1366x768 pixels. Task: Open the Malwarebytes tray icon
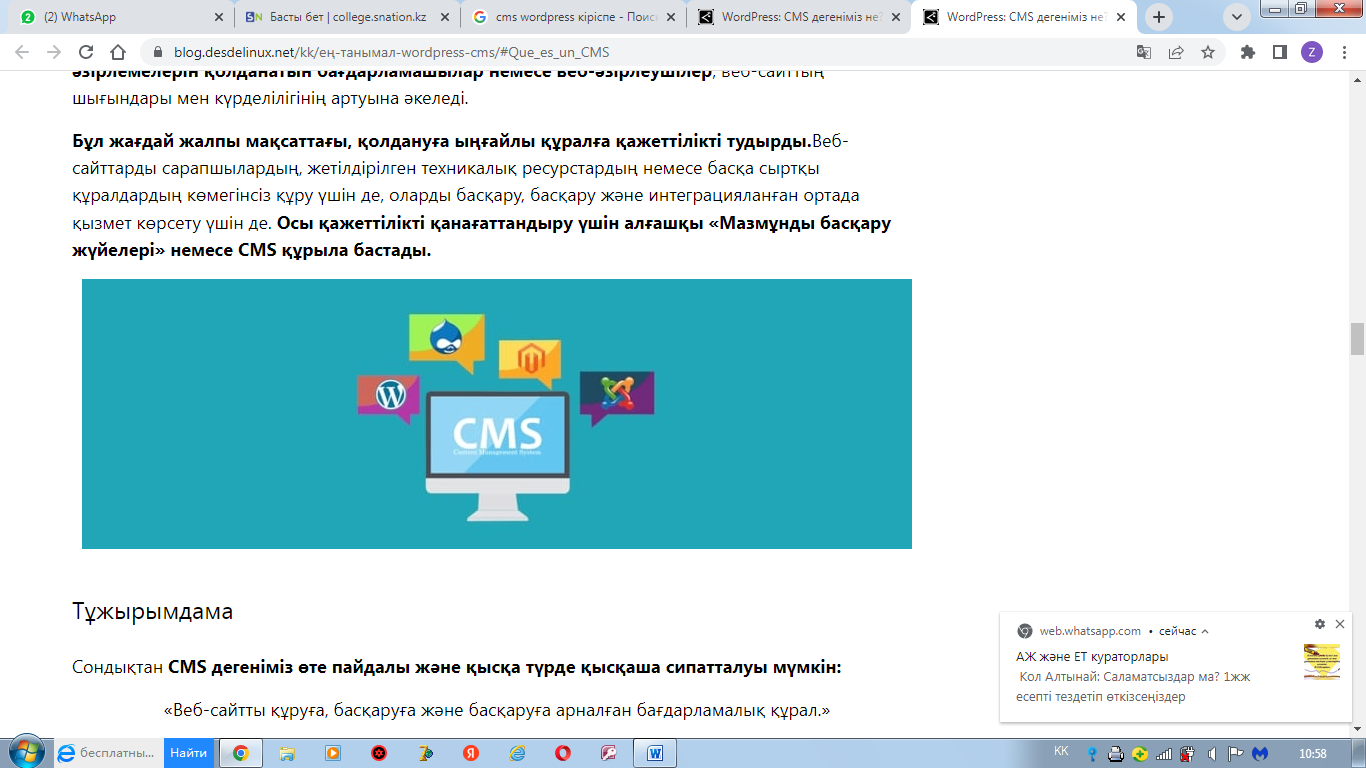tap(1260, 754)
